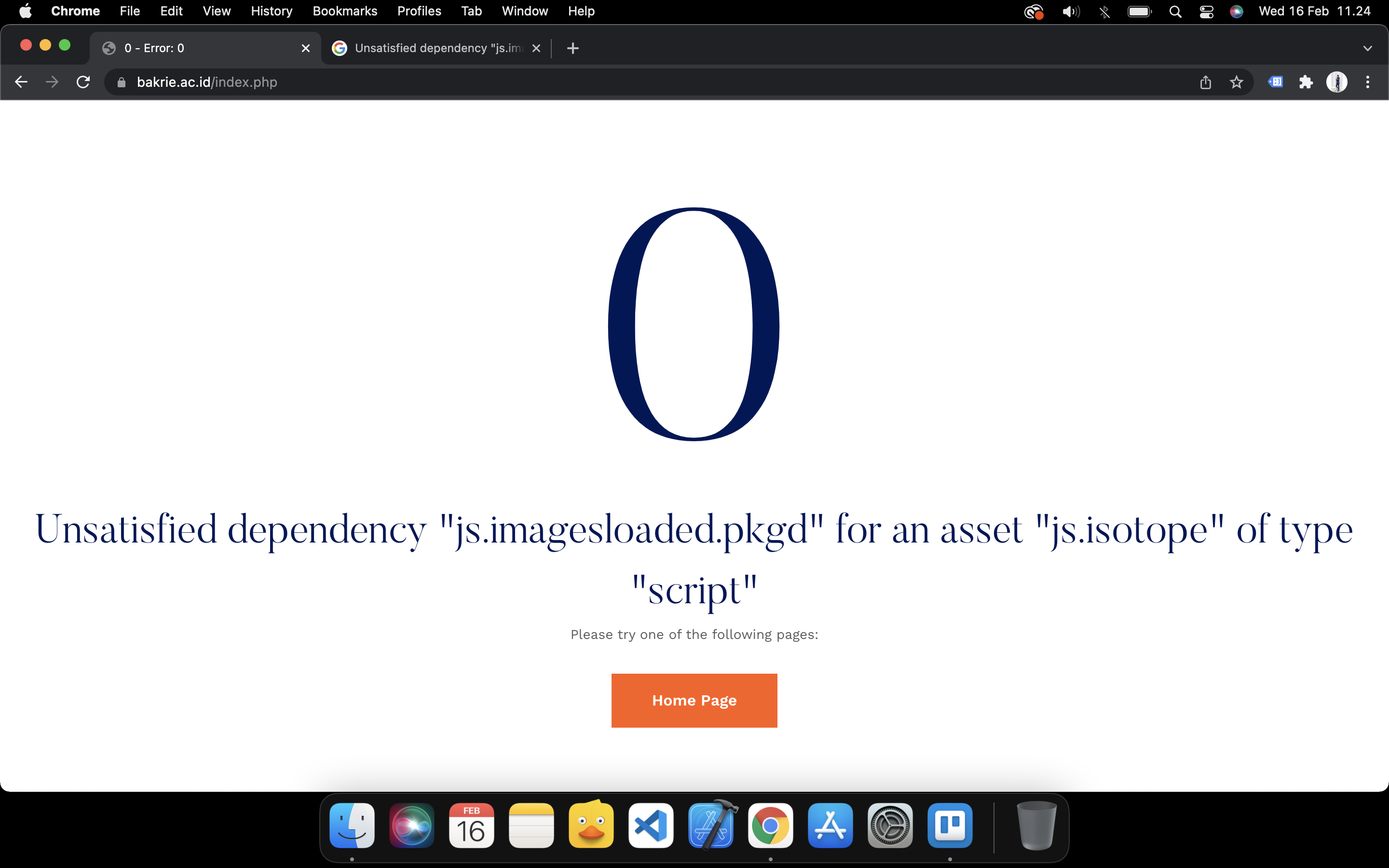Image resolution: width=1389 pixels, height=868 pixels.
Task: Click the orange Home Page button
Action: (694, 700)
